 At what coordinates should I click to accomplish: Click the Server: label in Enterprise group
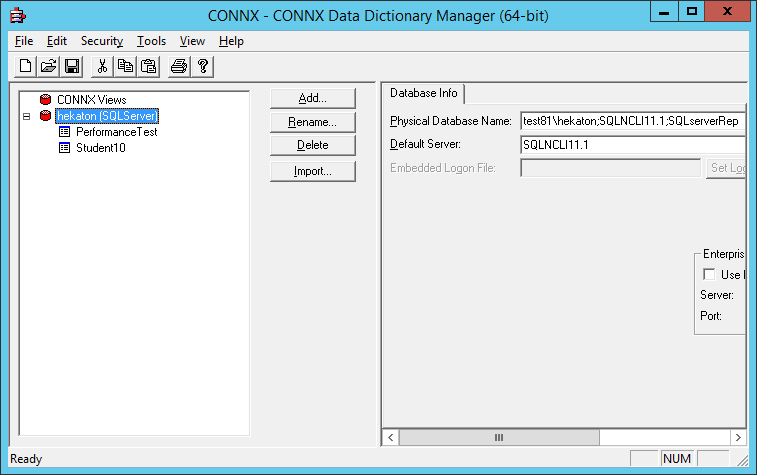pyautogui.click(x=717, y=295)
